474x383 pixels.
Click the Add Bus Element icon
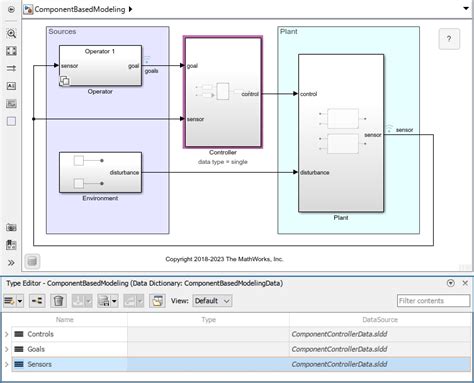click(37, 301)
